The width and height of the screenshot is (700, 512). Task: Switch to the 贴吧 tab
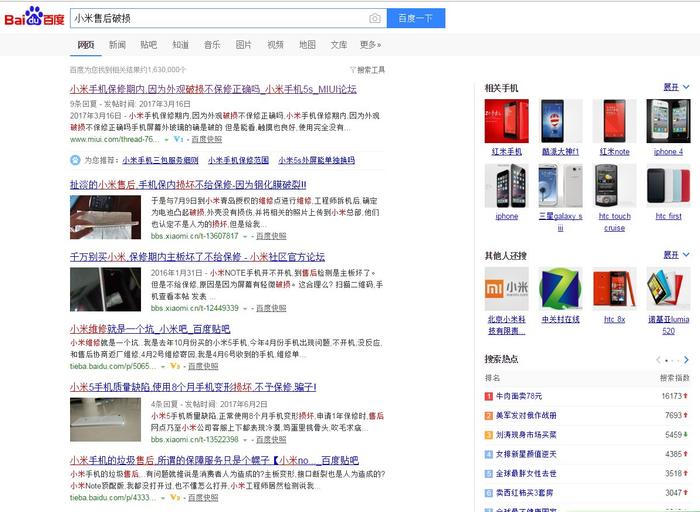149,45
